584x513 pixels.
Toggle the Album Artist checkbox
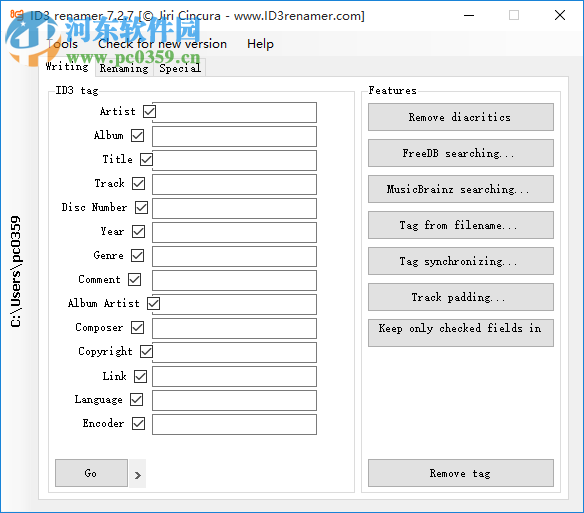click(153, 304)
